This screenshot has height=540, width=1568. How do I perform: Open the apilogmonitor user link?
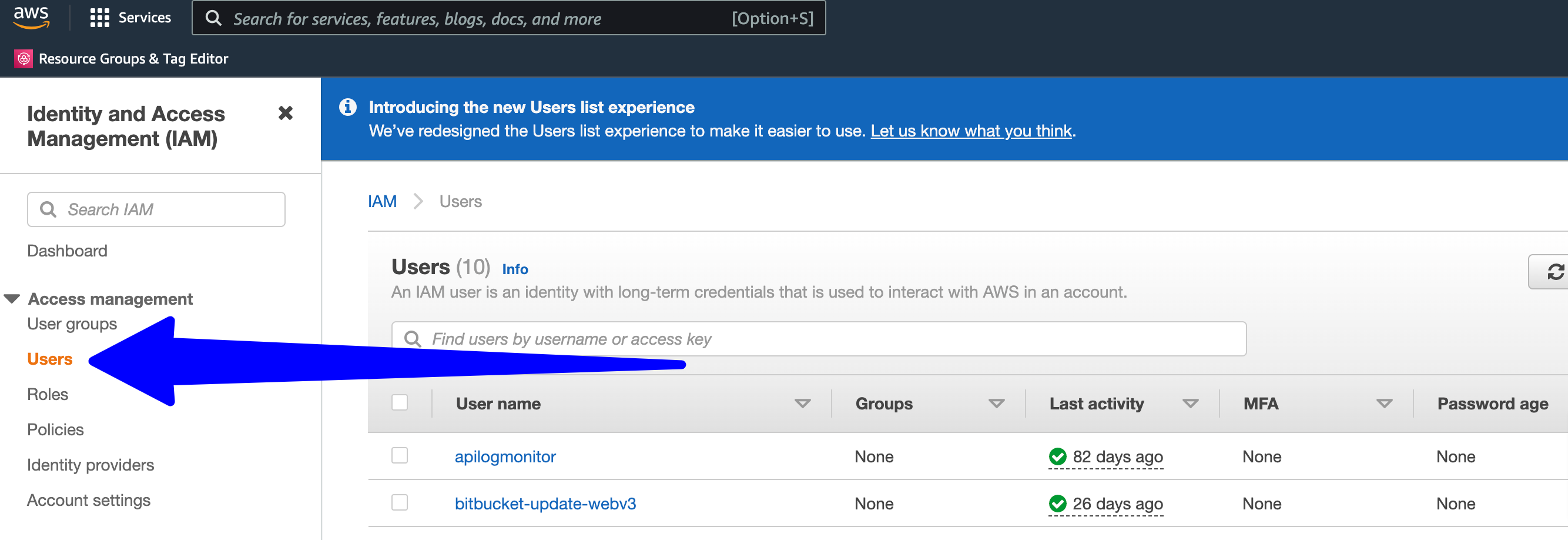point(505,456)
